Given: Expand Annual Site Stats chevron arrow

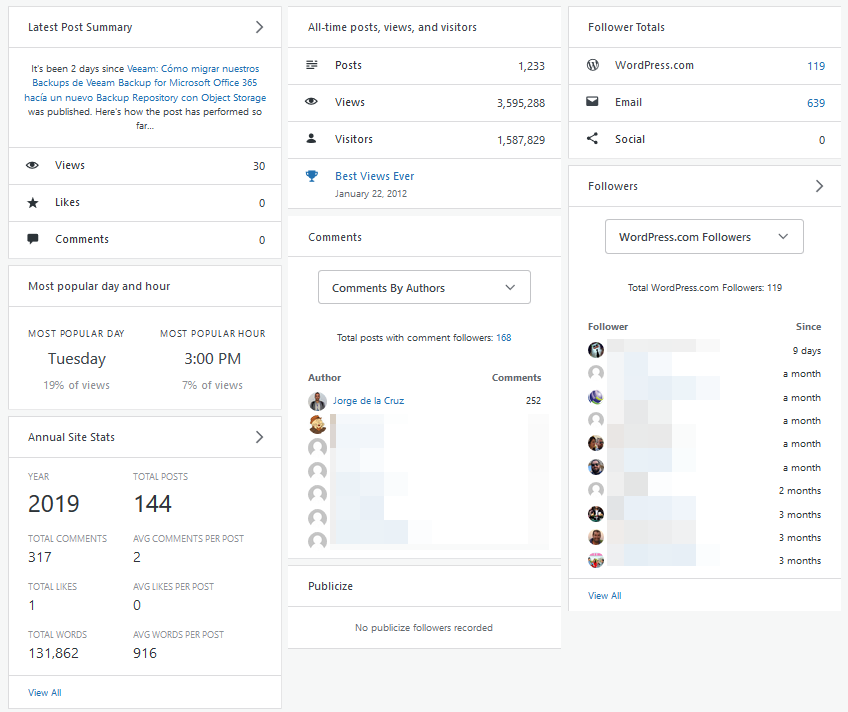Looking at the screenshot, I should (x=260, y=437).
